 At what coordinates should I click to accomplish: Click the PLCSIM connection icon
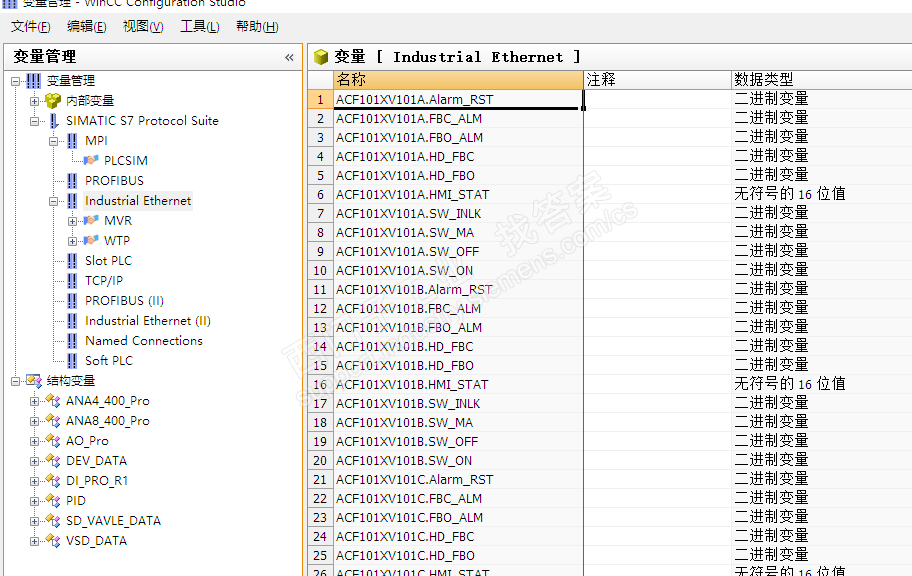point(91,160)
